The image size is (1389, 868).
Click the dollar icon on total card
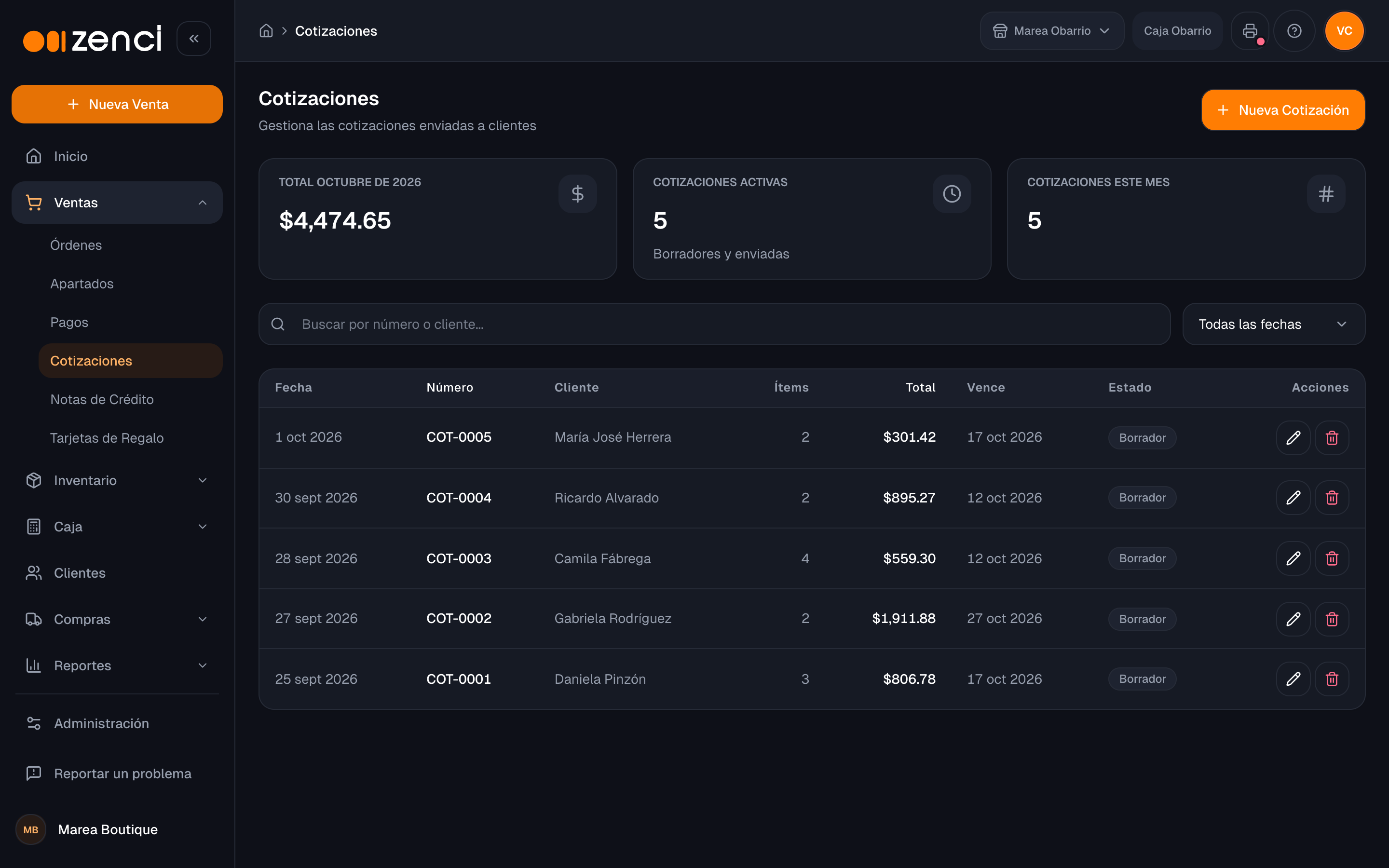click(577, 194)
